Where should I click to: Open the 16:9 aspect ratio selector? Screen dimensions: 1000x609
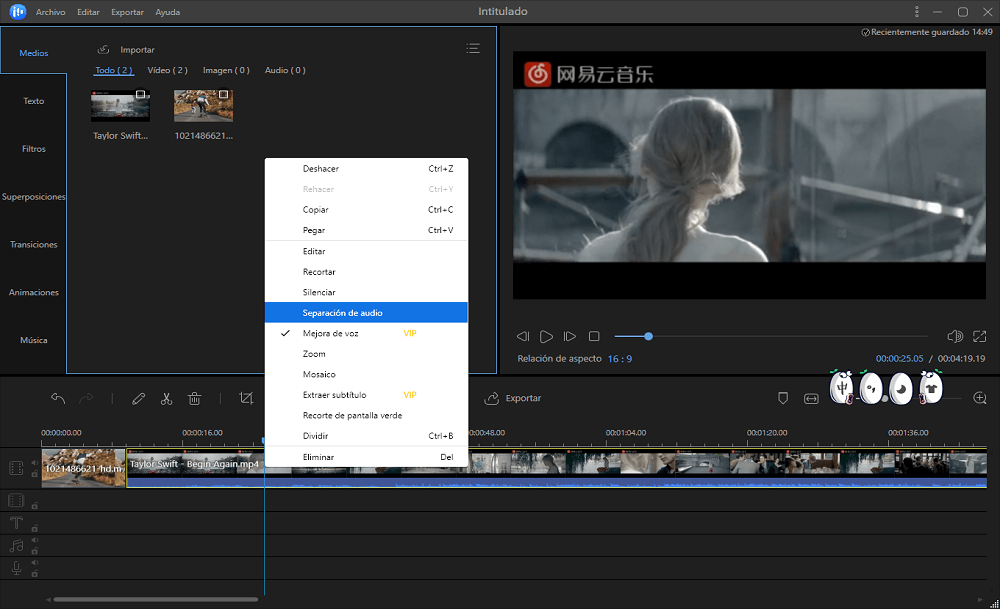pos(620,359)
